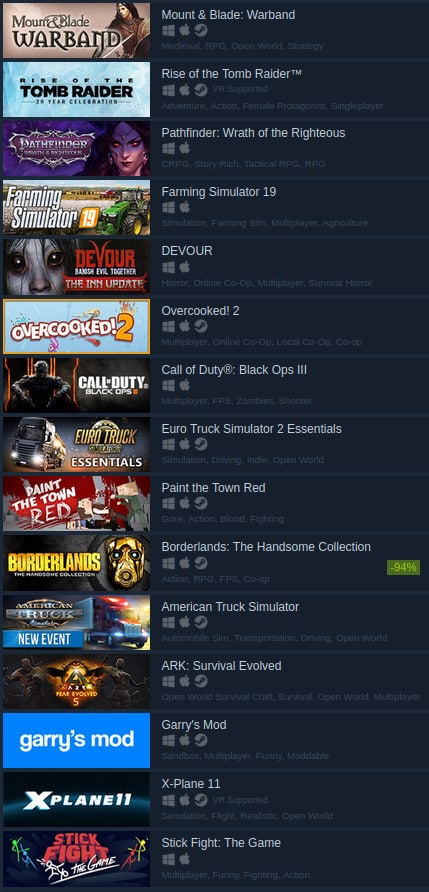Click the Windows icon under Farming Simulator 19
The image size is (429, 892).
pos(168,208)
